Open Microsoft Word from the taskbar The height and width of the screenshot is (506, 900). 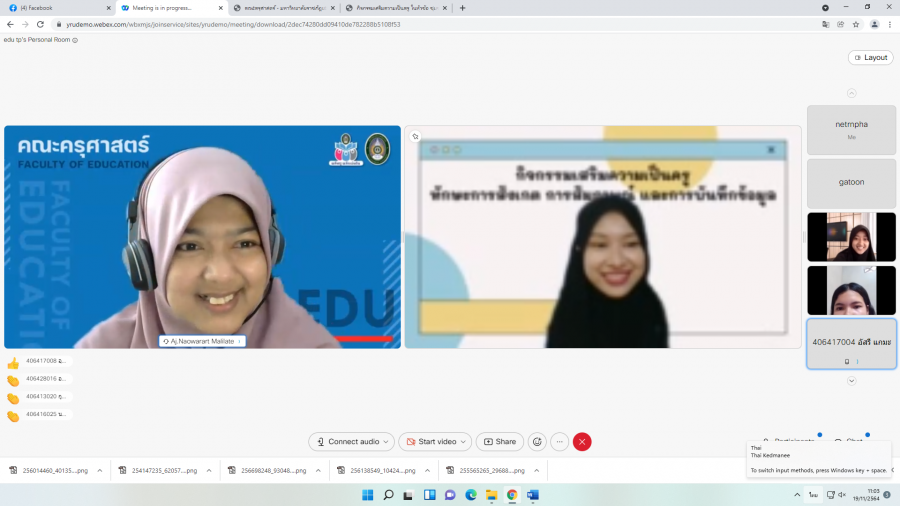click(x=533, y=495)
